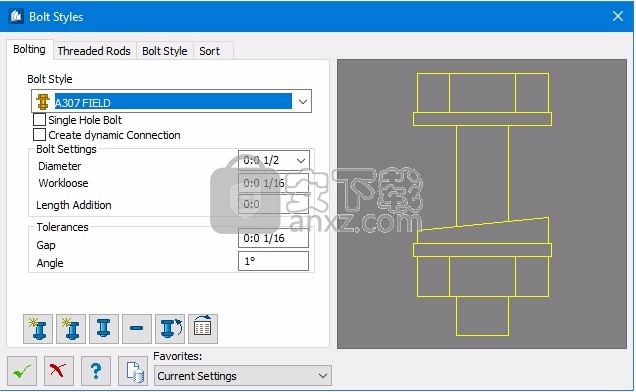This screenshot has height=392, width=636.
Task: Click the plain blue bolt icon
Action: [104, 329]
